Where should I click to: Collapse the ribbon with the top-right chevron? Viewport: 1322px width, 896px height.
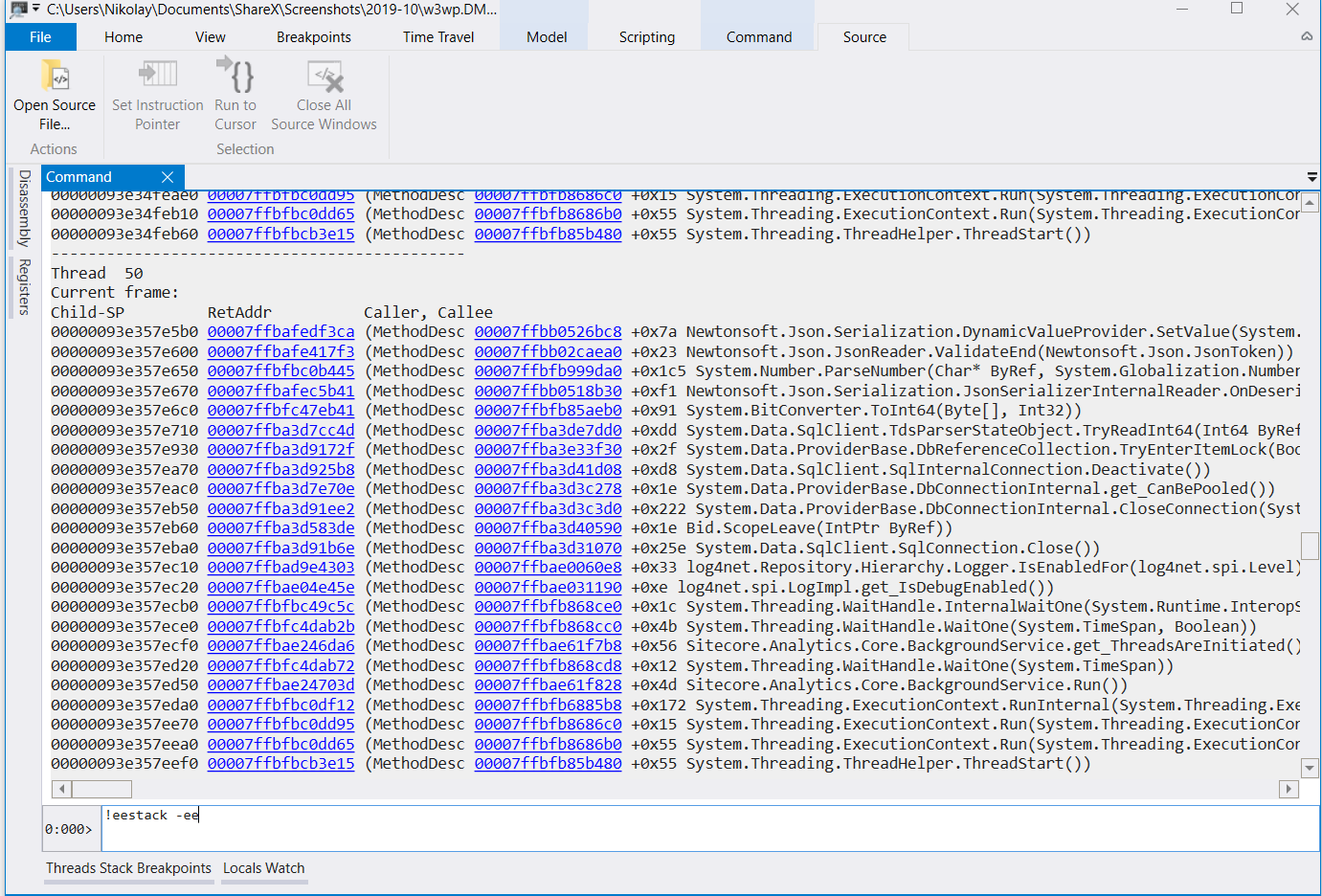pos(1306,35)
